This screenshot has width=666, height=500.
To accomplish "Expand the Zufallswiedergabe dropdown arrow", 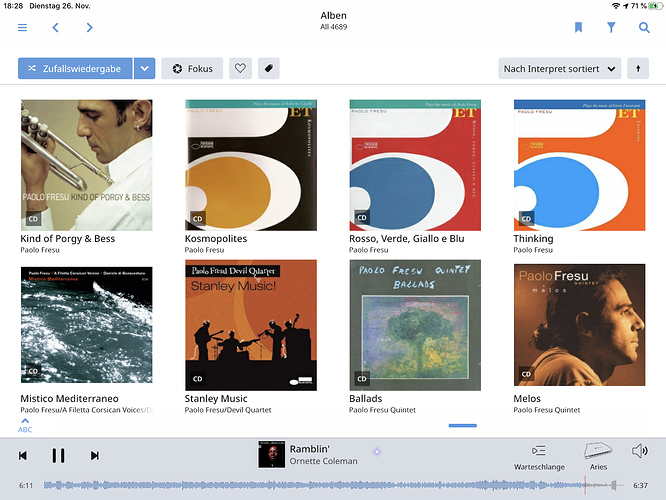I will click(145, 68).
